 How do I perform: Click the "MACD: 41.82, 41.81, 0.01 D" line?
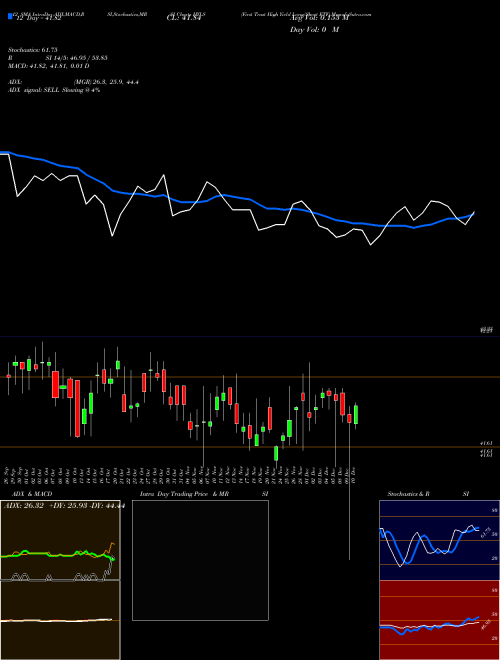[48, 66]
